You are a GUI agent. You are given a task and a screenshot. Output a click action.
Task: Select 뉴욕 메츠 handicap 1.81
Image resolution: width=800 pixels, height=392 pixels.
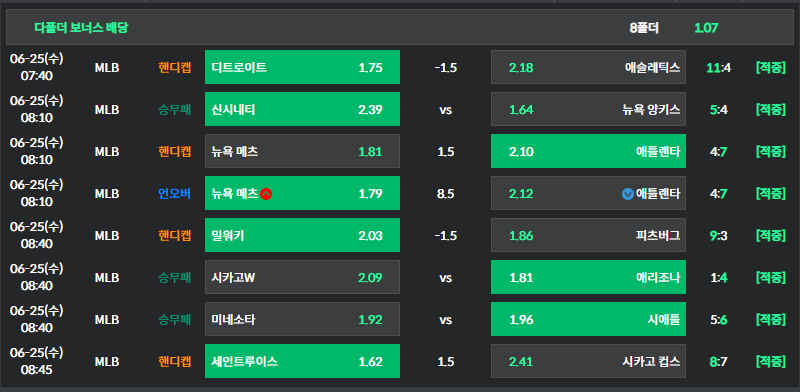coord(303,151)
